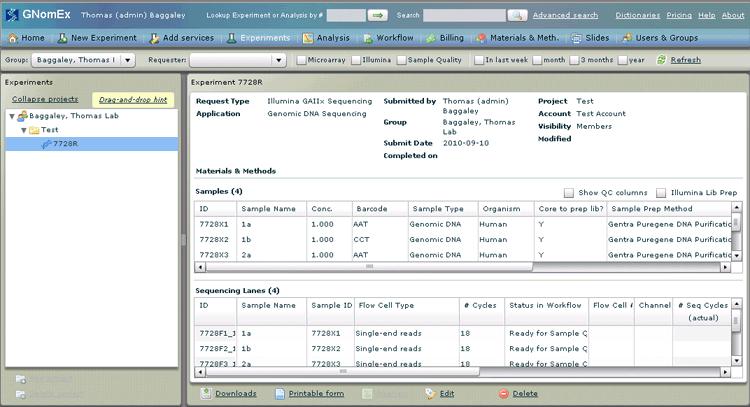750x407 pixels.
Task: Collapse the Test project tree node
Action: tap(23, 130)
